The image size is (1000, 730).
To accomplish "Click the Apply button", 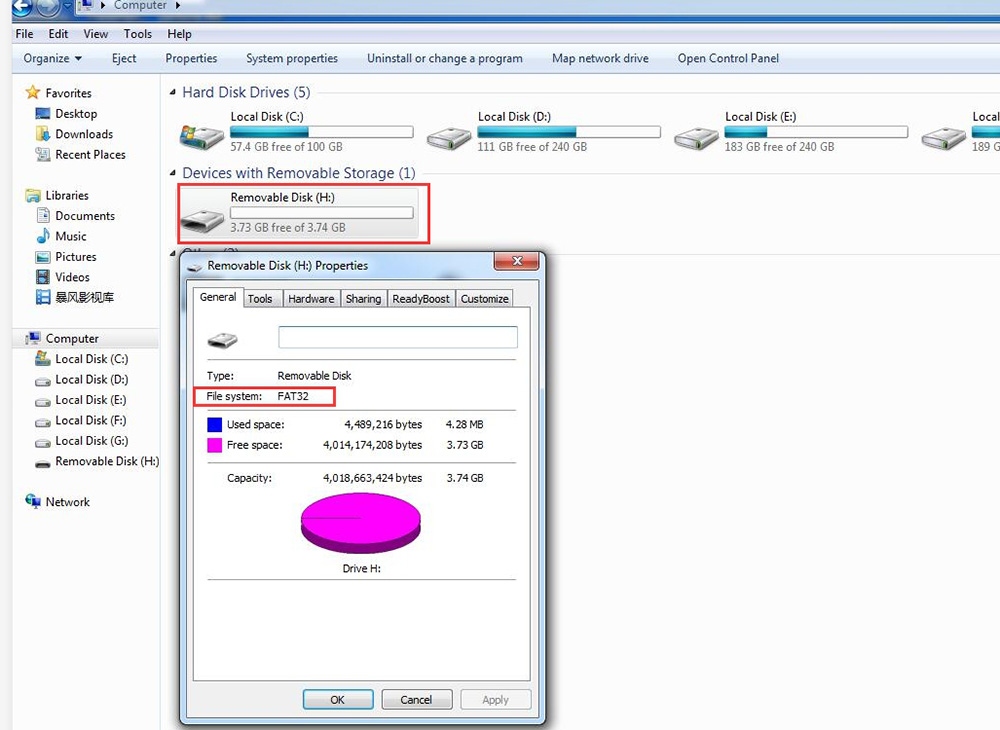I will point(496,699).
